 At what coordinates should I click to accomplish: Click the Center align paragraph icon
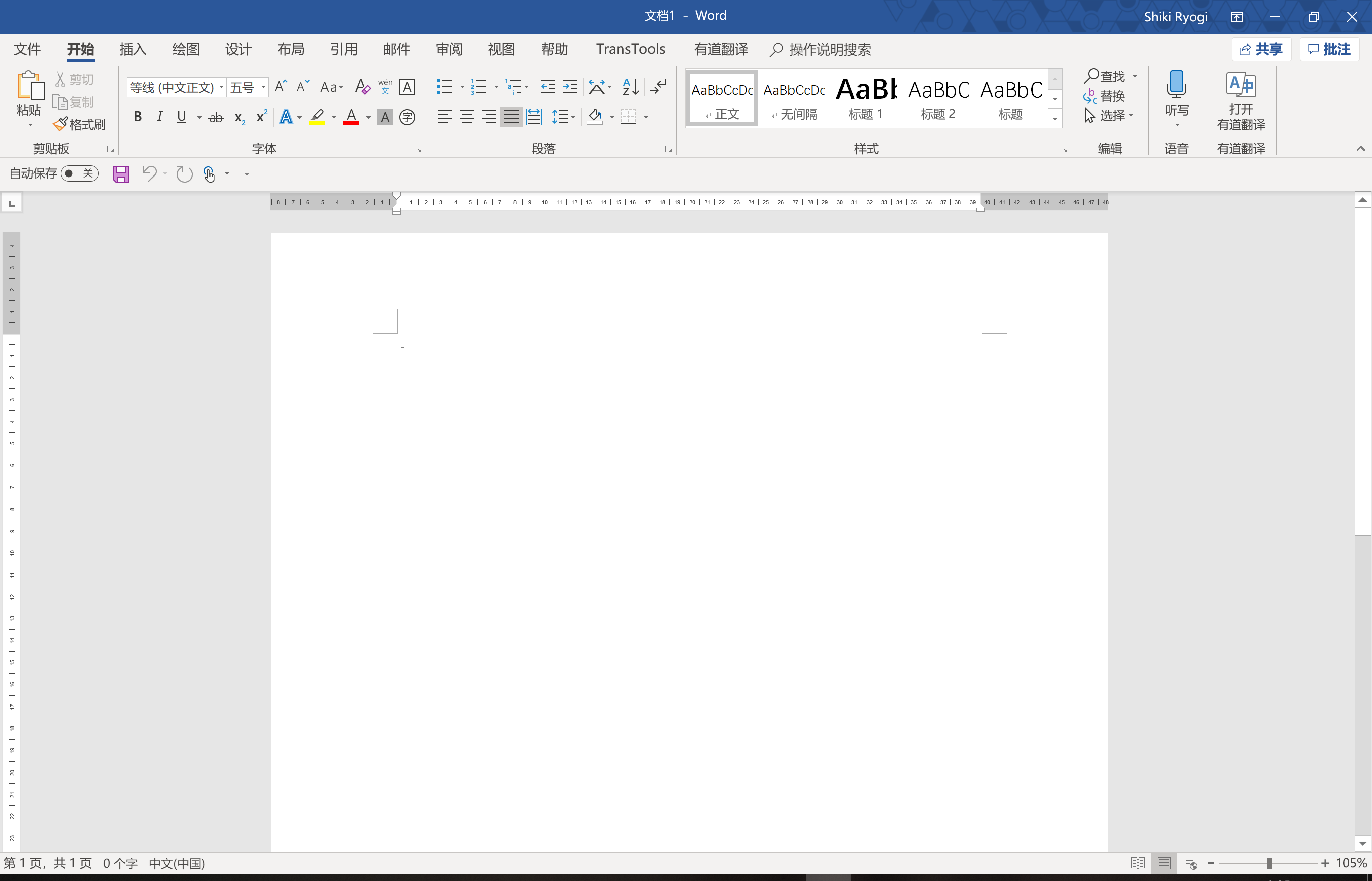(467, 117)
